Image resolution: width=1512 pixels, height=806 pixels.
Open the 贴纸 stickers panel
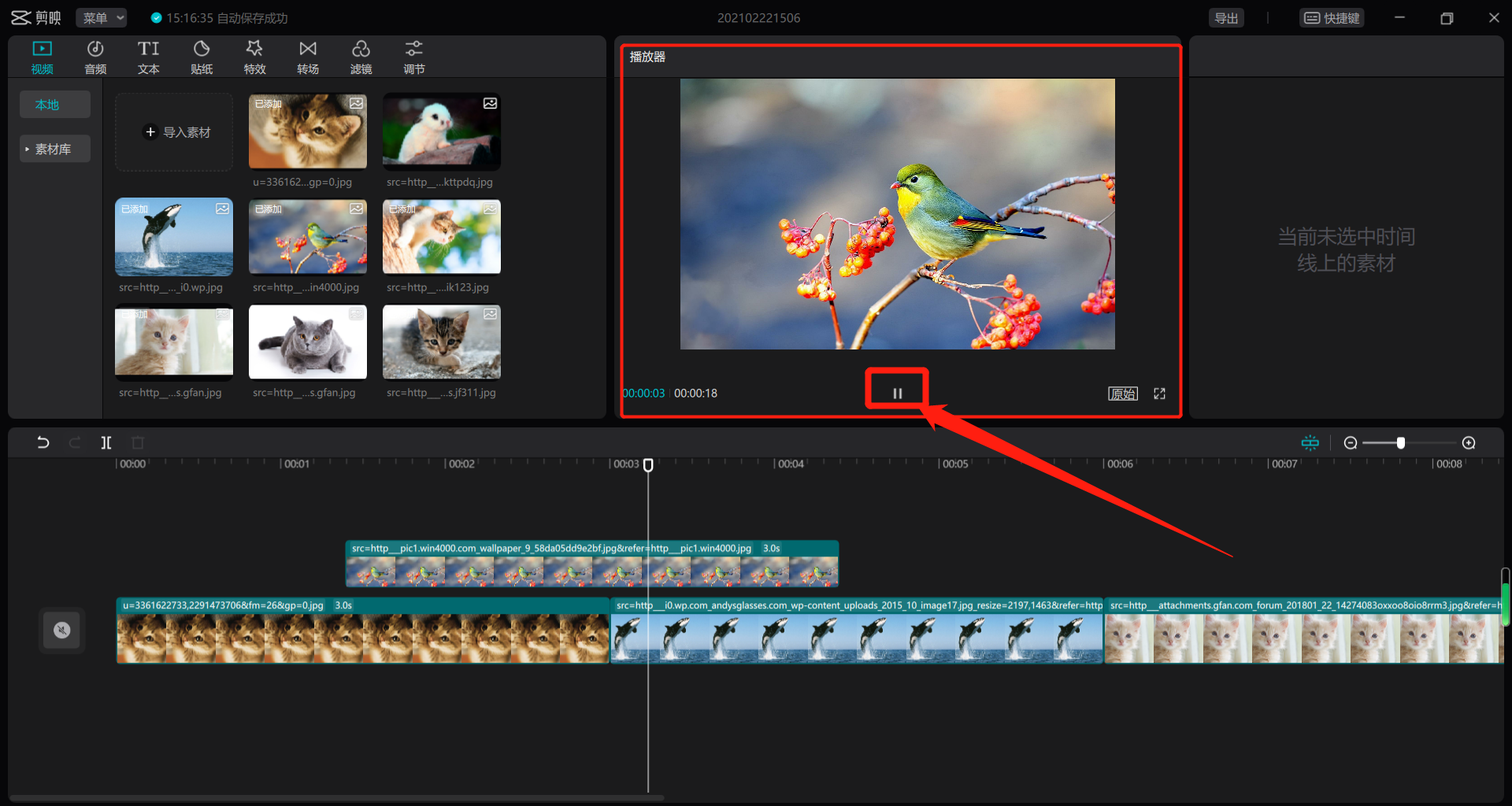202,57
